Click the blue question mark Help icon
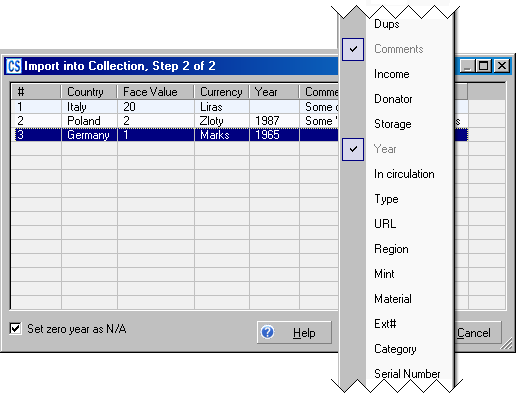 click(268, 332)
